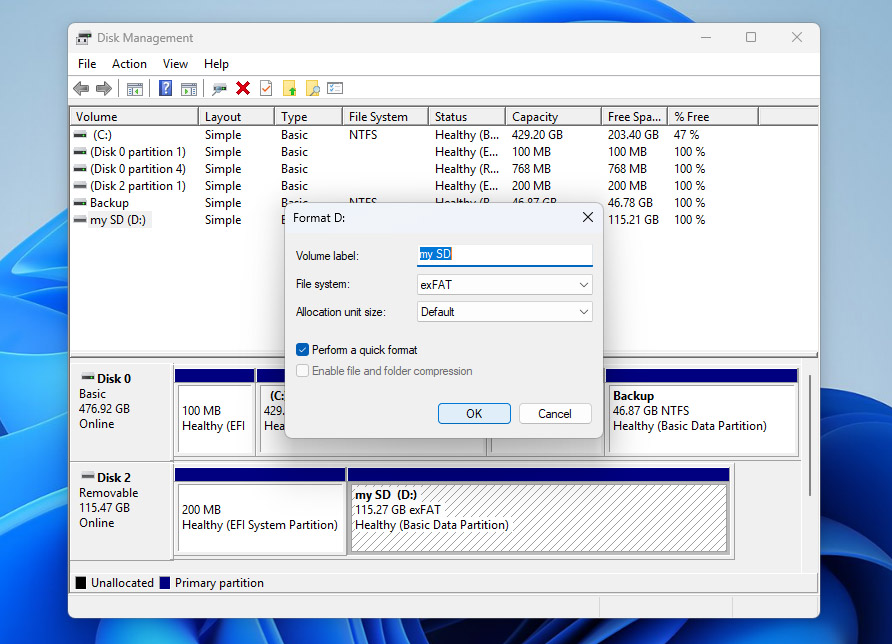Sort by the Capacity column header
The image size is (892, 644).
554,117
